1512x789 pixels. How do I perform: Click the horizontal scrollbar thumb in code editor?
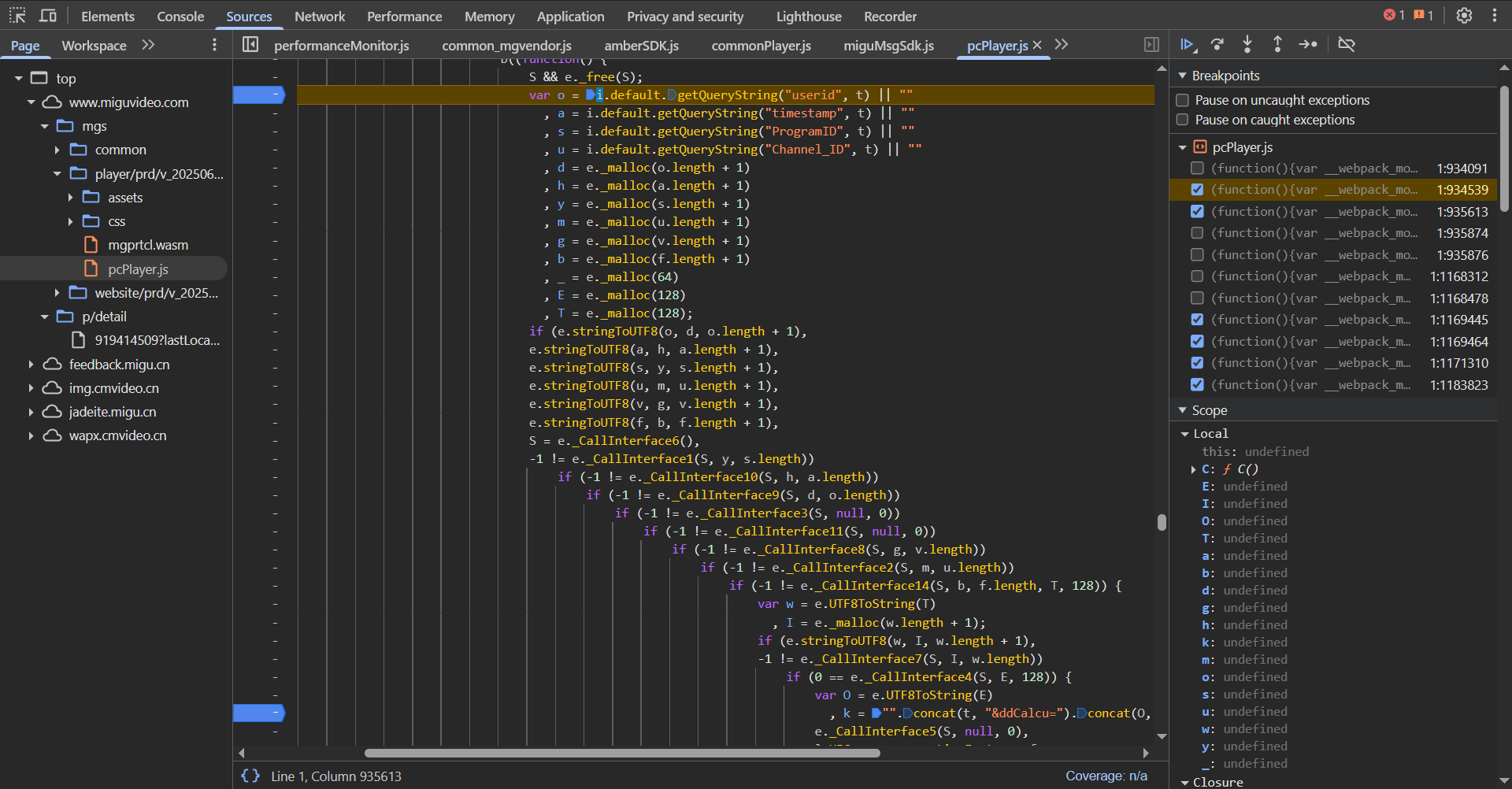pyautogui.click(x=622, y=753)
